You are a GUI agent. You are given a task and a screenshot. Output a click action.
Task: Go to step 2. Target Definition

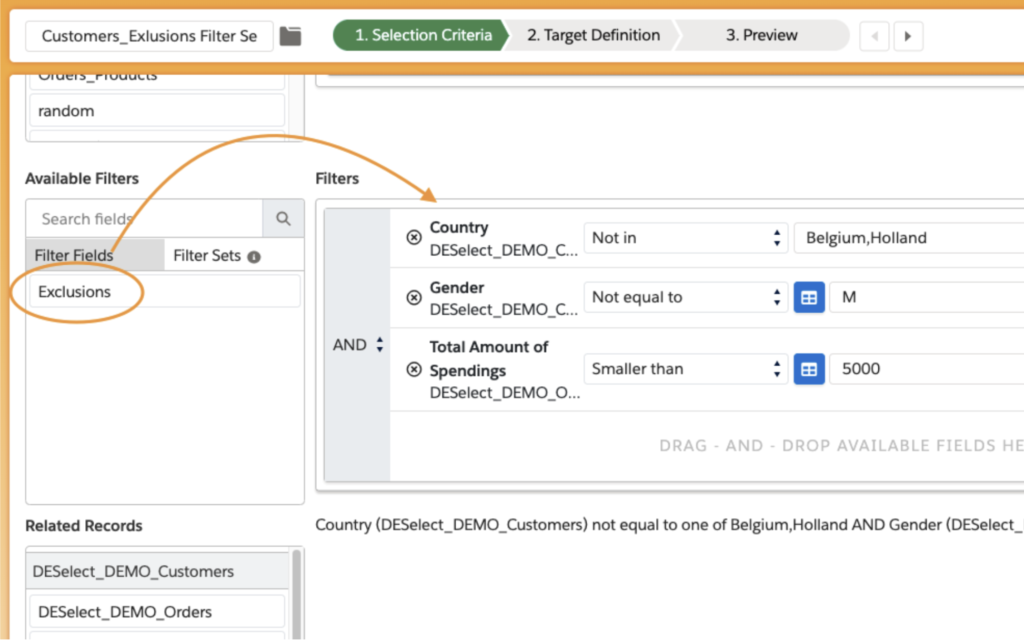pyautogui.click(x=593, y=36)
